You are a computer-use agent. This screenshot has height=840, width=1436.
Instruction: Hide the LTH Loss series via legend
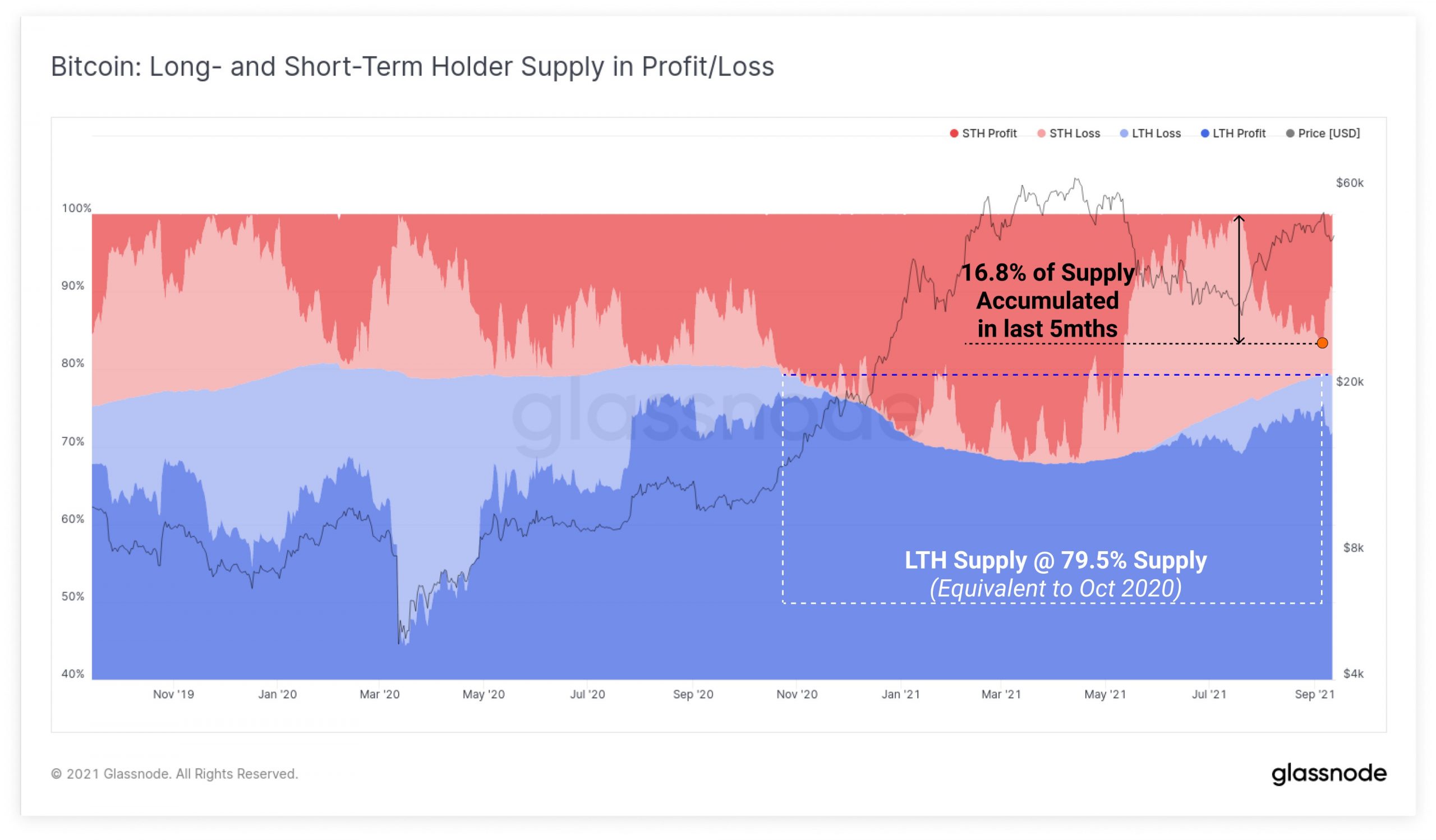click(1150, 133)
